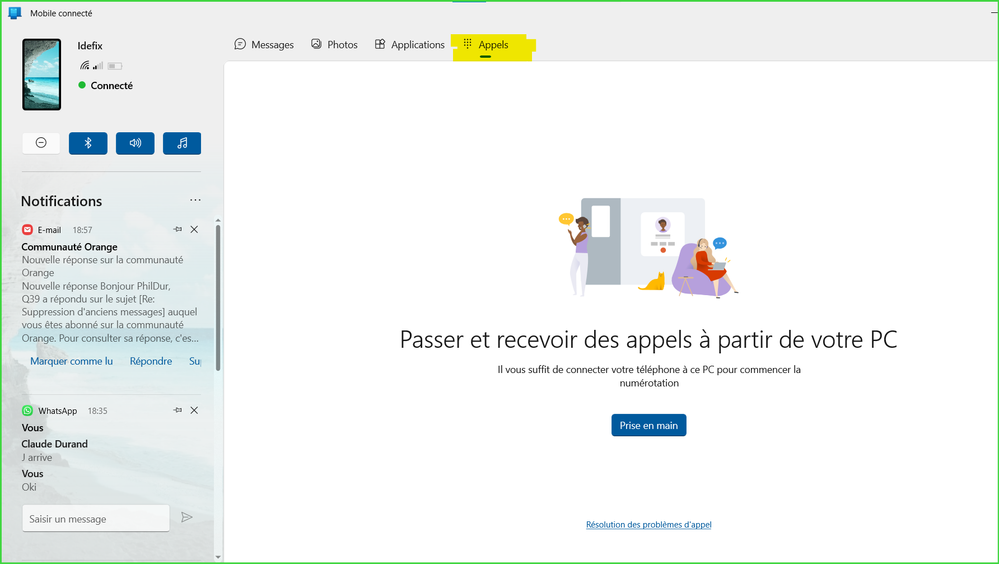The image size is (999, 564).
Task: Click the notifications scrollbar down arrow
Action: click(x=218, y=557)
